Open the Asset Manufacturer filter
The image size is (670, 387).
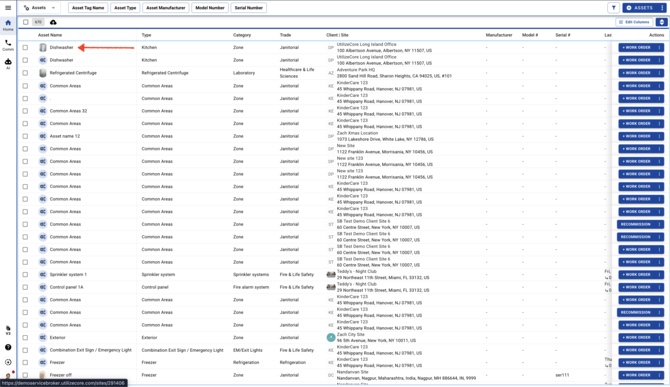166,8
